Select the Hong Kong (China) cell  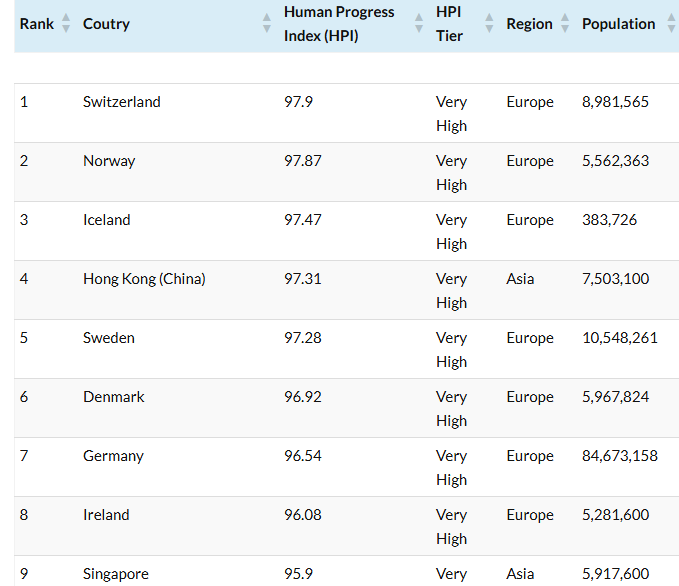tap(144, 279)
